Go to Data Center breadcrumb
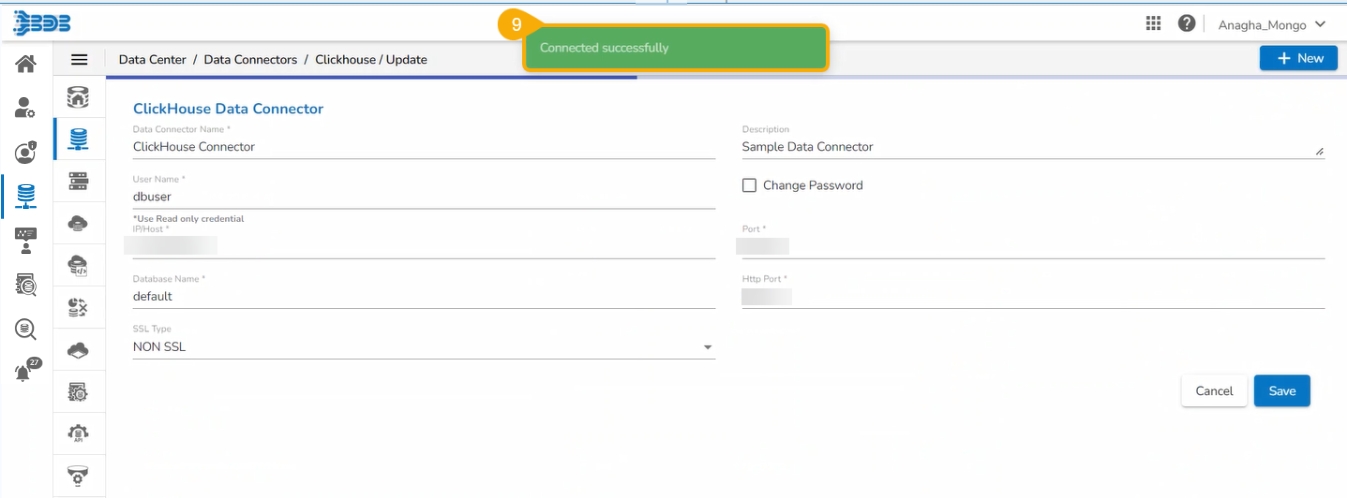Screen dimensions: 1347x498 coord(152,60)
